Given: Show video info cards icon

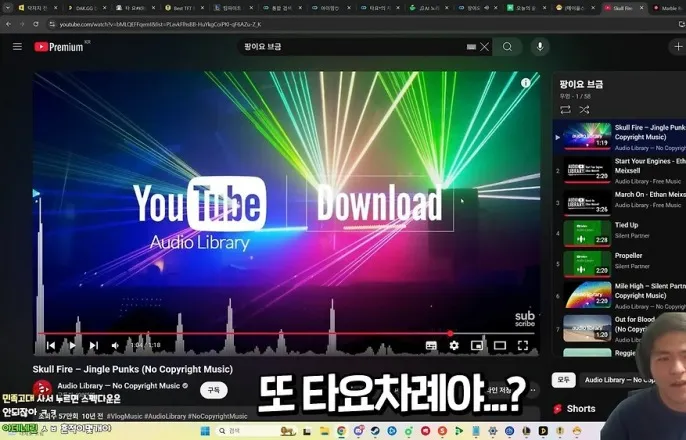Looking at the screenshot, I should (x=525, y=83).
